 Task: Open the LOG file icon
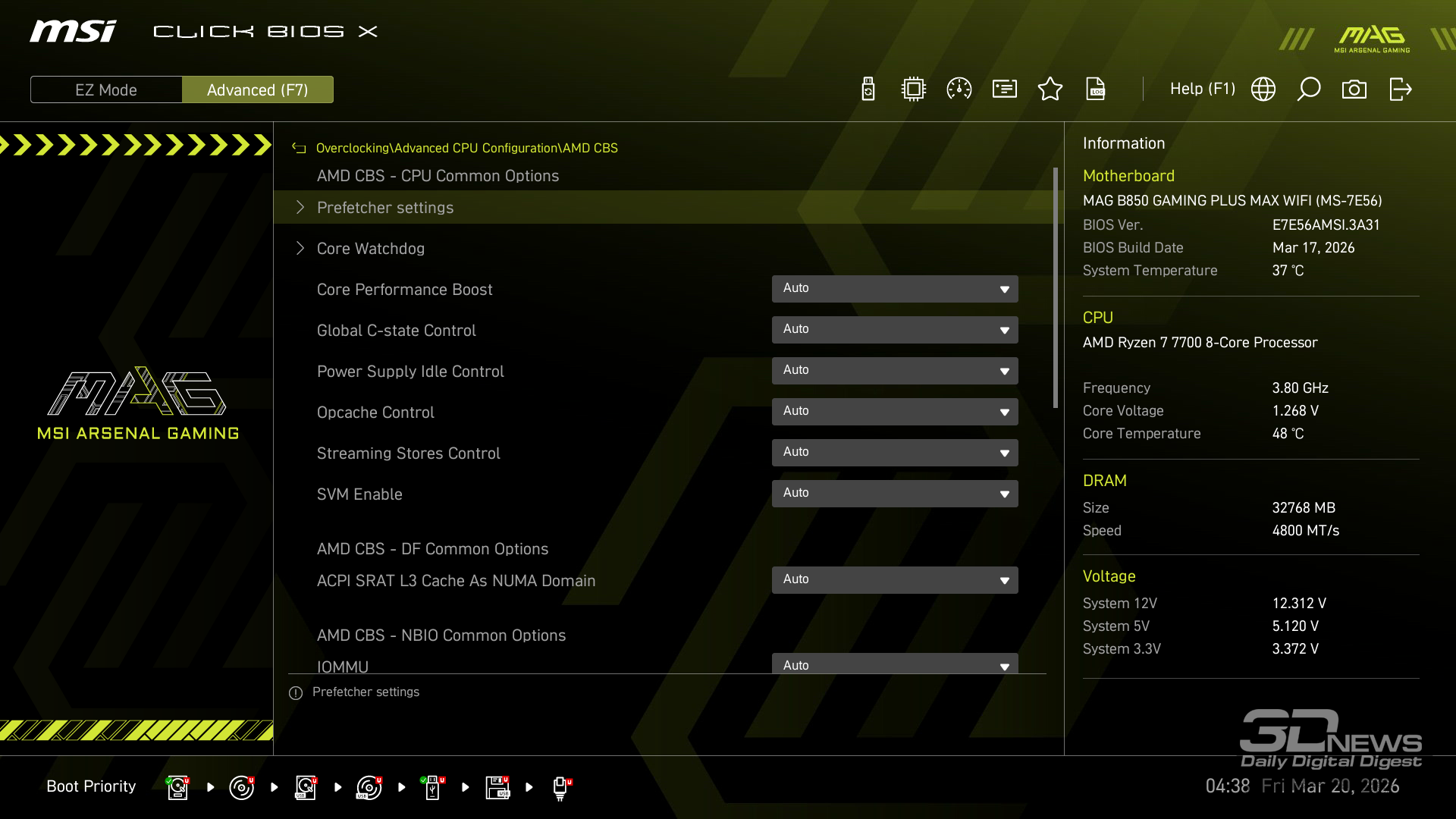[x=1096, y=89]
